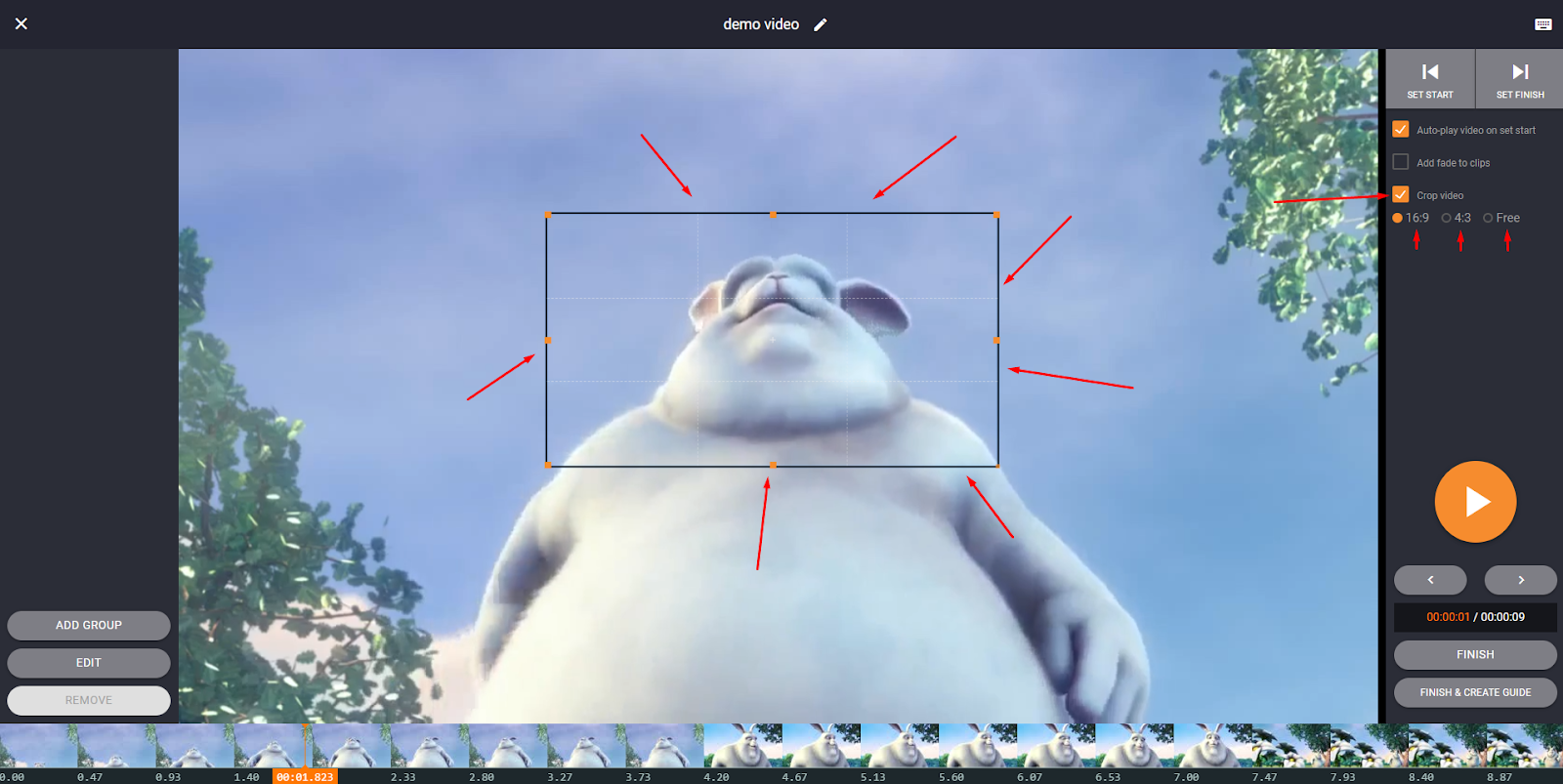Close the video editor with the X icon
The width and height of the screenshot is (1563, 784).
pyautogui.click(x=21, y=23)
